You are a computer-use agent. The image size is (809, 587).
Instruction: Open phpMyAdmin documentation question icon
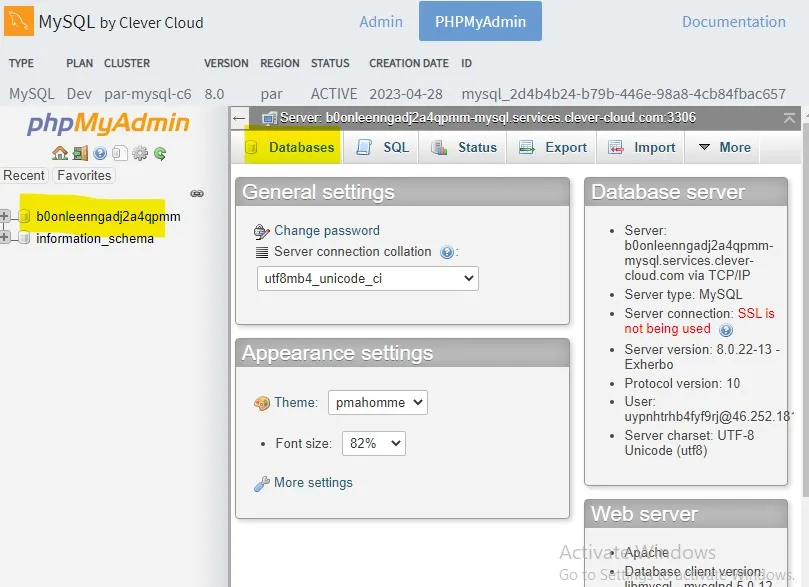(x=100, y=153)
